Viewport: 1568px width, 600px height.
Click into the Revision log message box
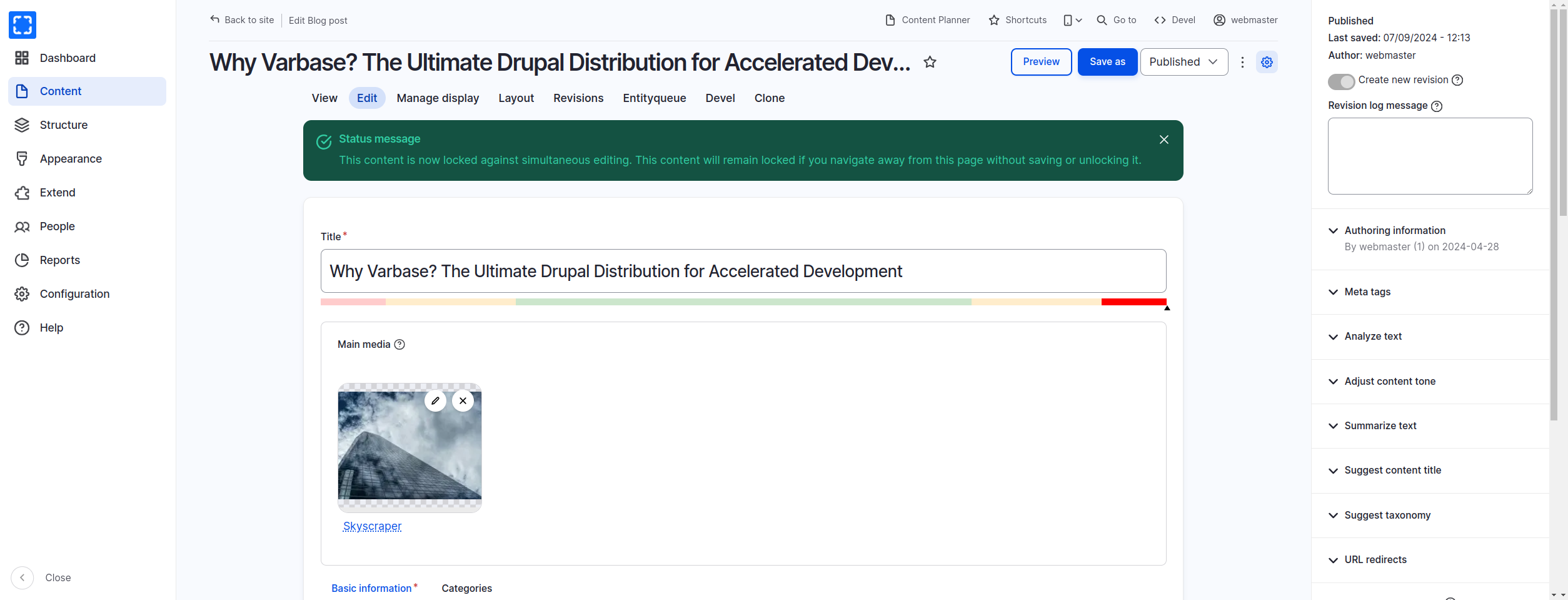[x=1430, y=156]
